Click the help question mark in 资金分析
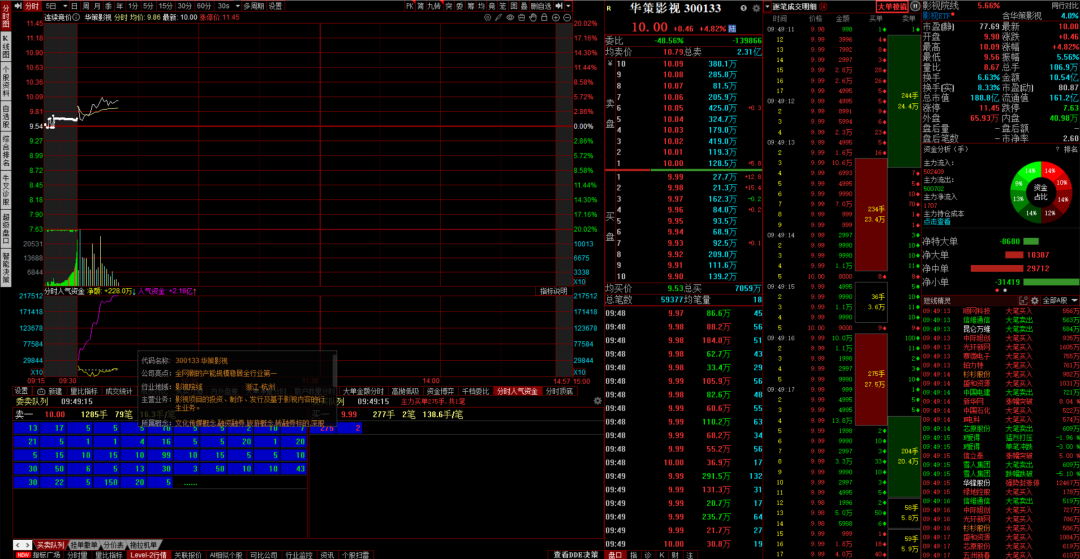The image size is (1080, 559). click(1057, 148)
